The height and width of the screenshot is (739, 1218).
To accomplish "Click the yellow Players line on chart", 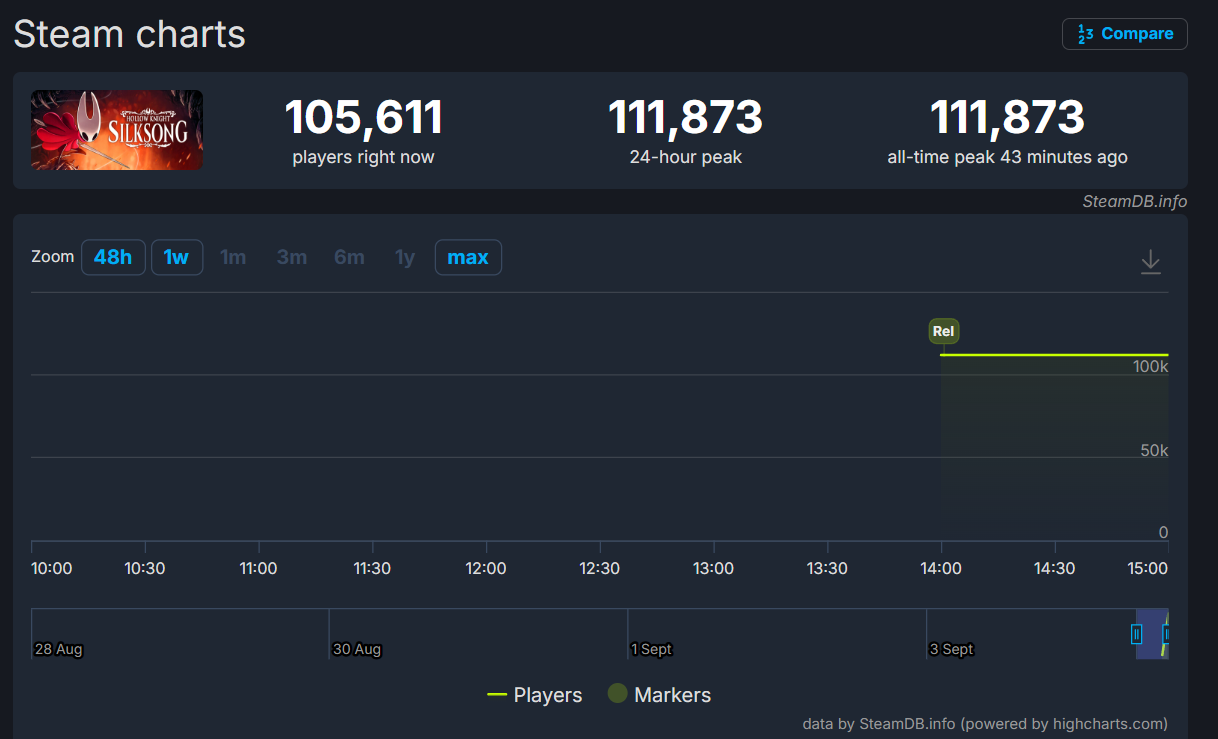I will click(x=1050, y=355).
